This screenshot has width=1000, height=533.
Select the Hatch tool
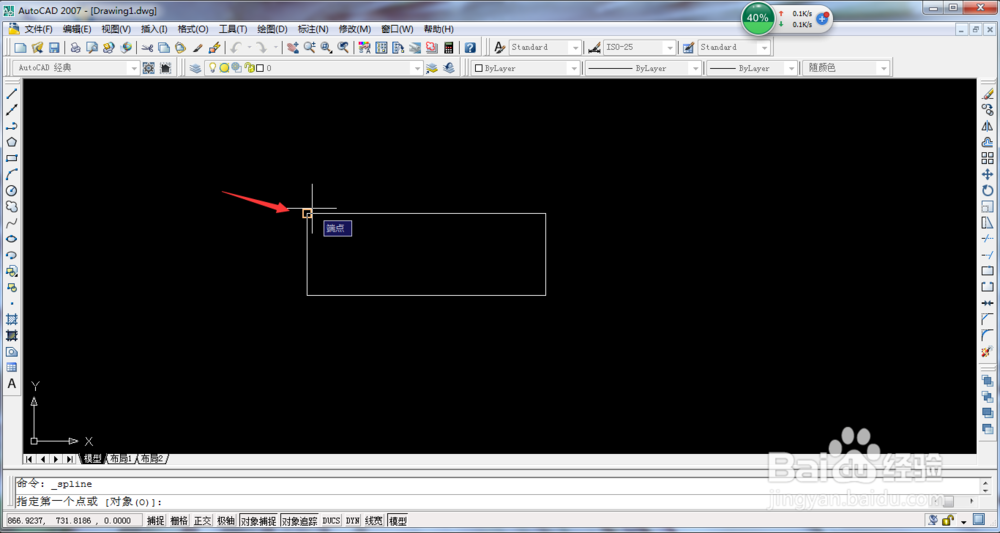pos(11,319)
